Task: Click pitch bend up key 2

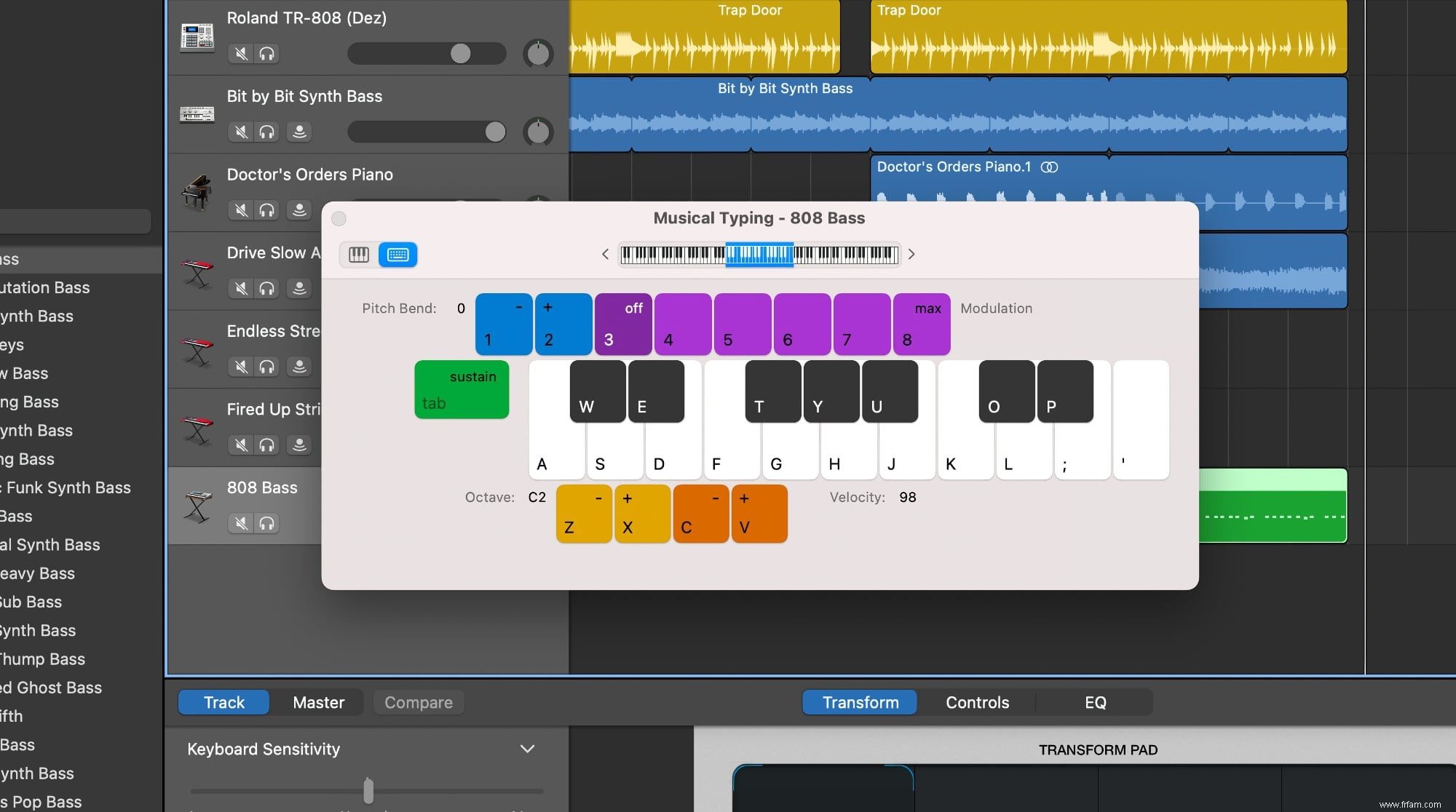Action: 563,324
